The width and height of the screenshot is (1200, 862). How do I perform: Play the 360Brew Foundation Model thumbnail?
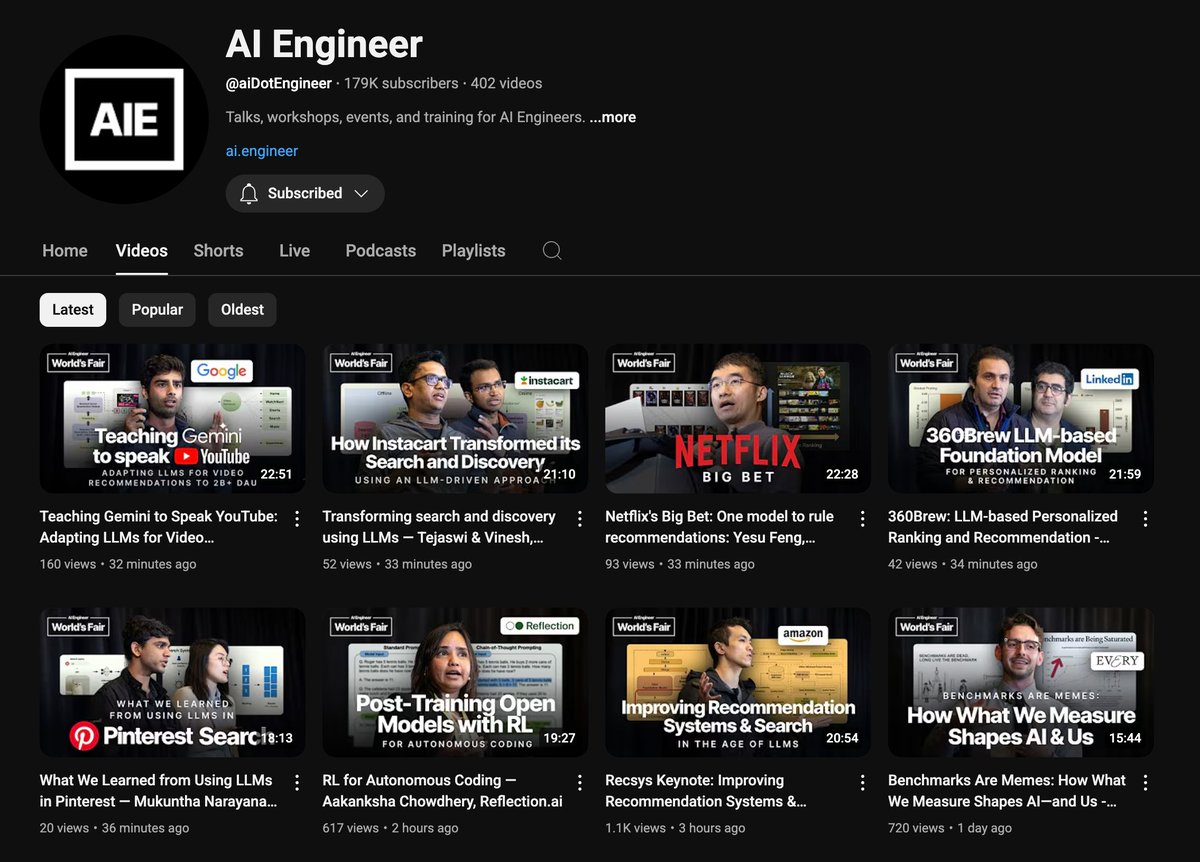(x=1021, y=418)
